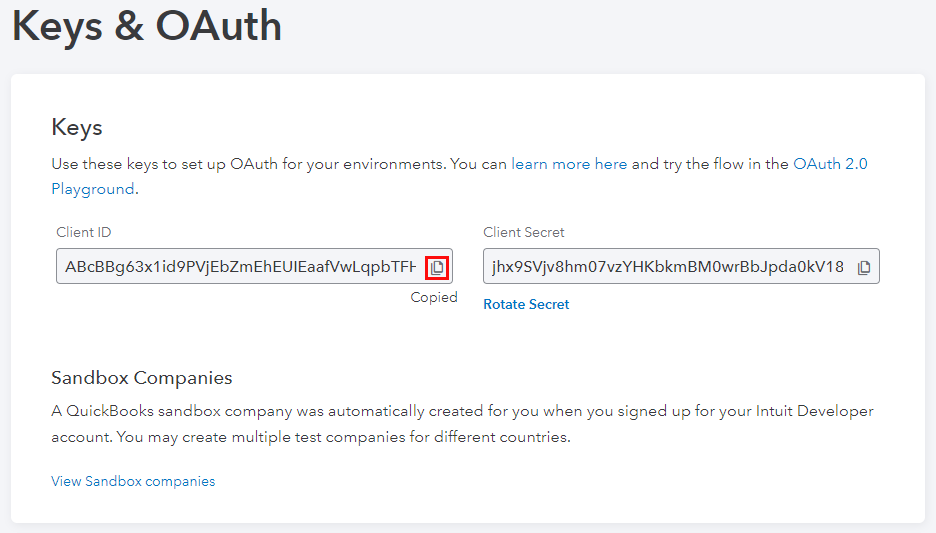
Task: Open the OAuth 2.0 Playground link
Action: (x=830, y=164)
